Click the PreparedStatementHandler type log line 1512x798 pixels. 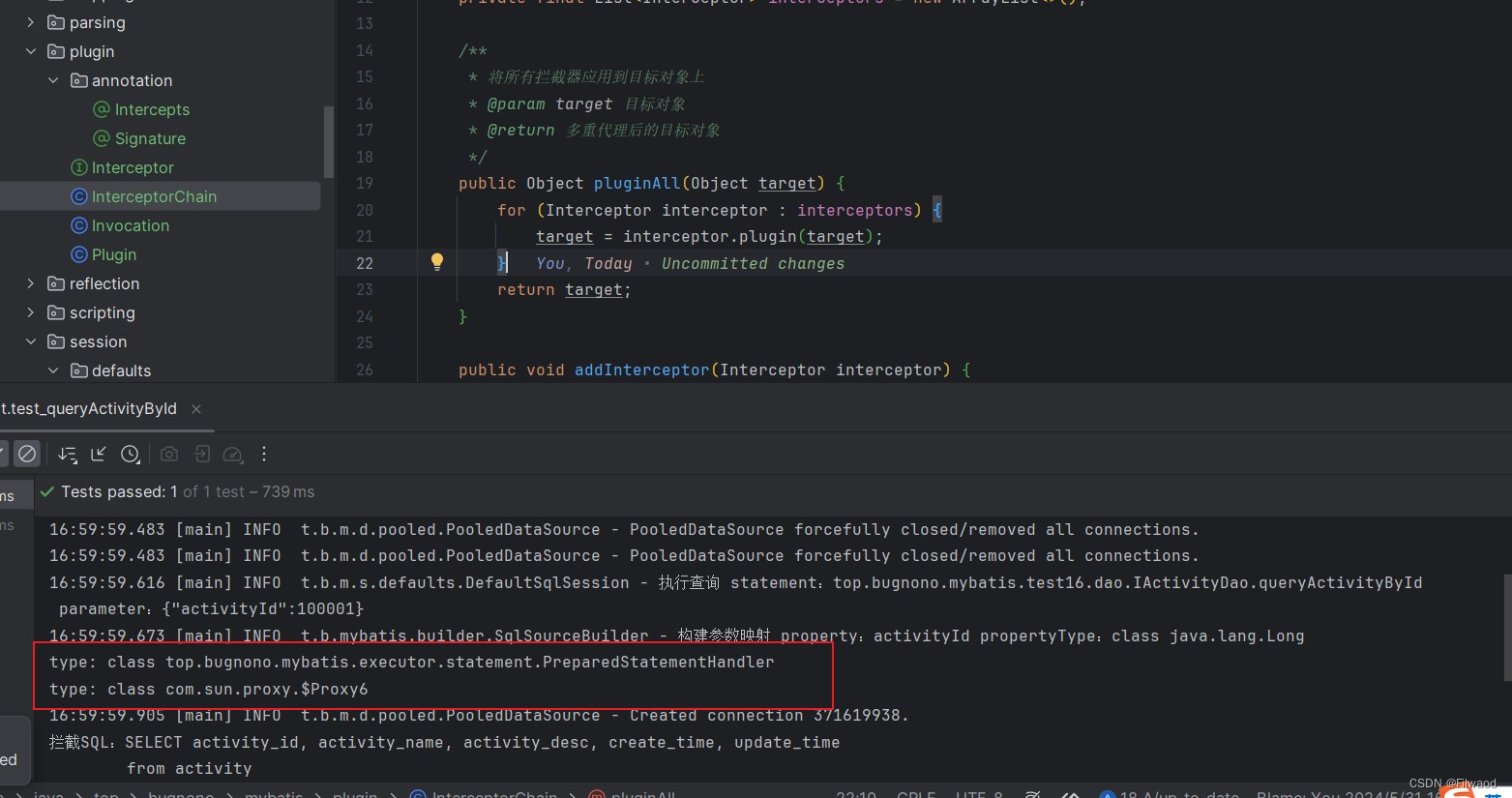coord(412,662)
